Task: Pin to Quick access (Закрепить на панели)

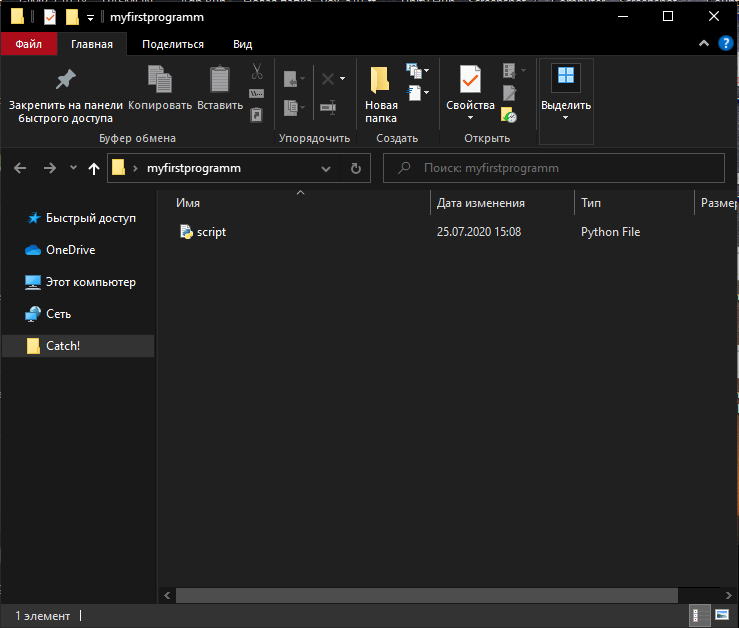Action: click(x=66, y=94)
